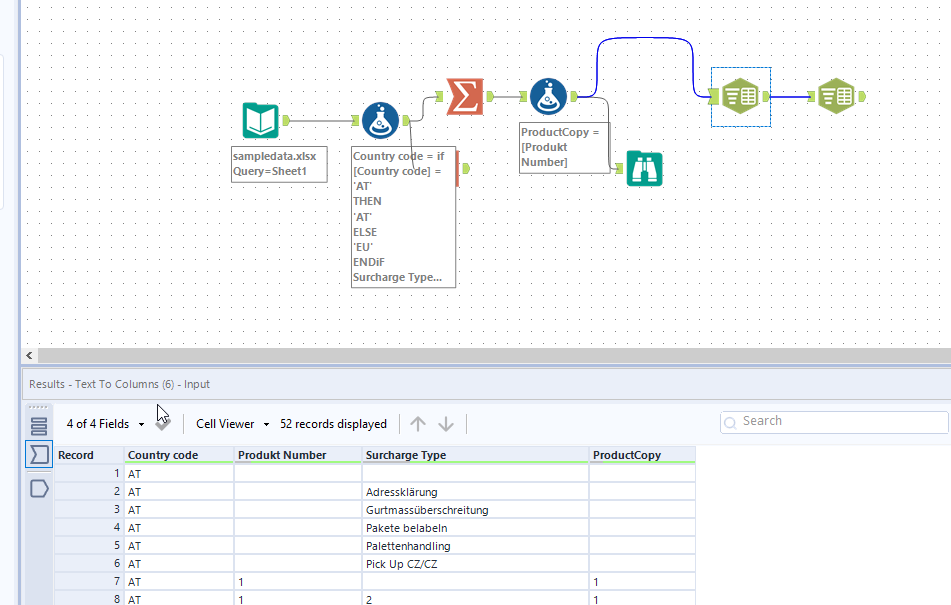
Task: Select the sampledata.xlsx Input Data tool
Action: click(x=259, y=120)
